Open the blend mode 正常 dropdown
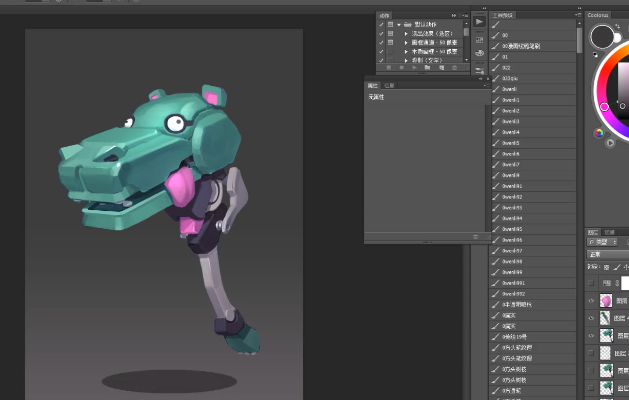This screenshot has width=629, height=400. tap(608, 254)
